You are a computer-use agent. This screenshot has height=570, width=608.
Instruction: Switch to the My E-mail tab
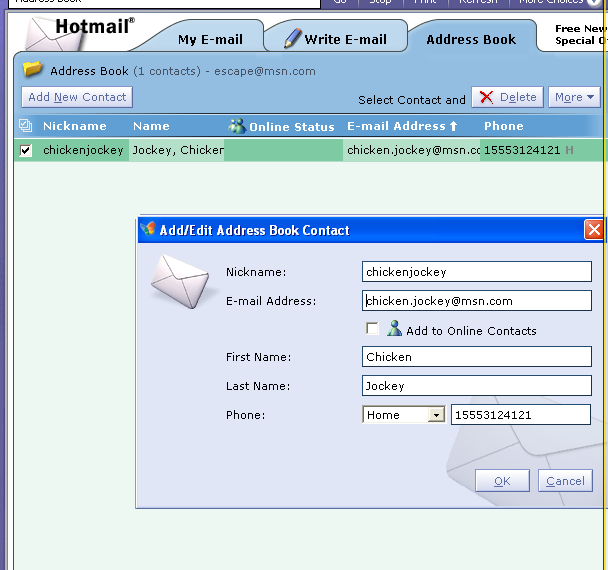point(210,39)
